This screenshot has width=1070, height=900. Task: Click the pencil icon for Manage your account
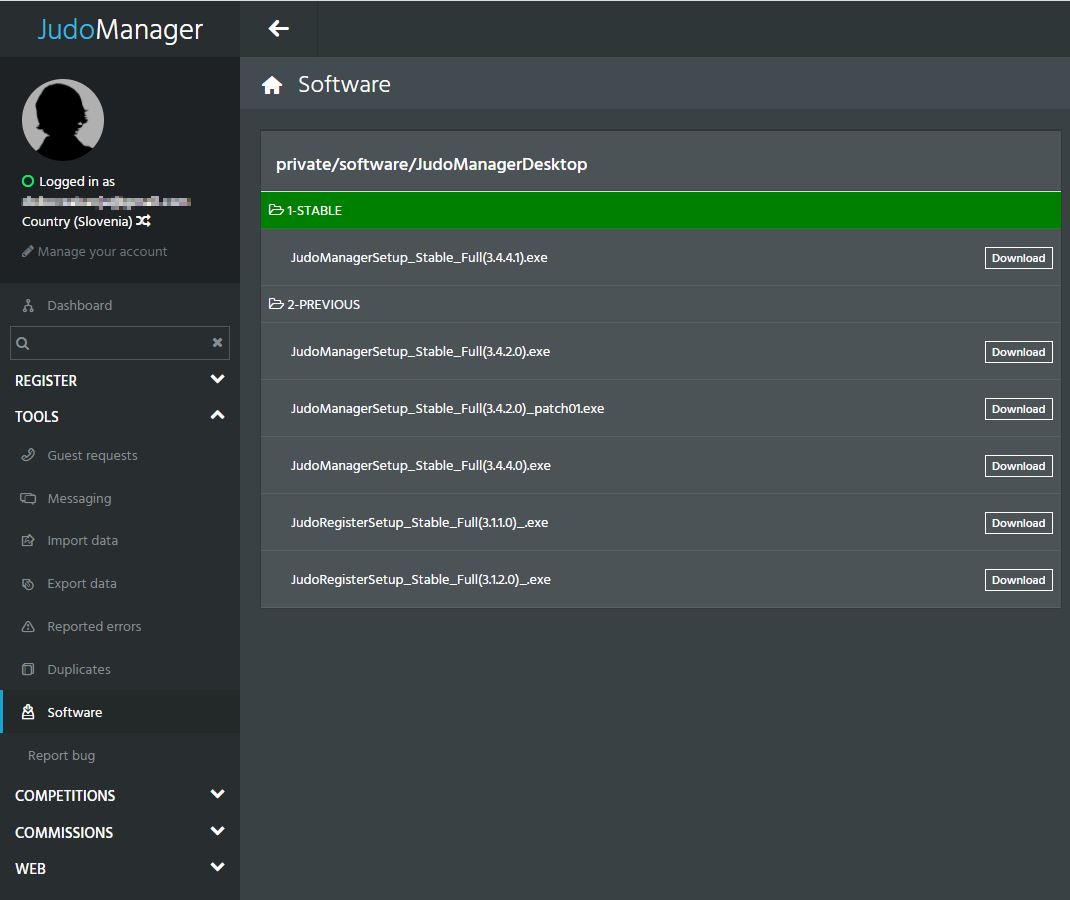27,252
